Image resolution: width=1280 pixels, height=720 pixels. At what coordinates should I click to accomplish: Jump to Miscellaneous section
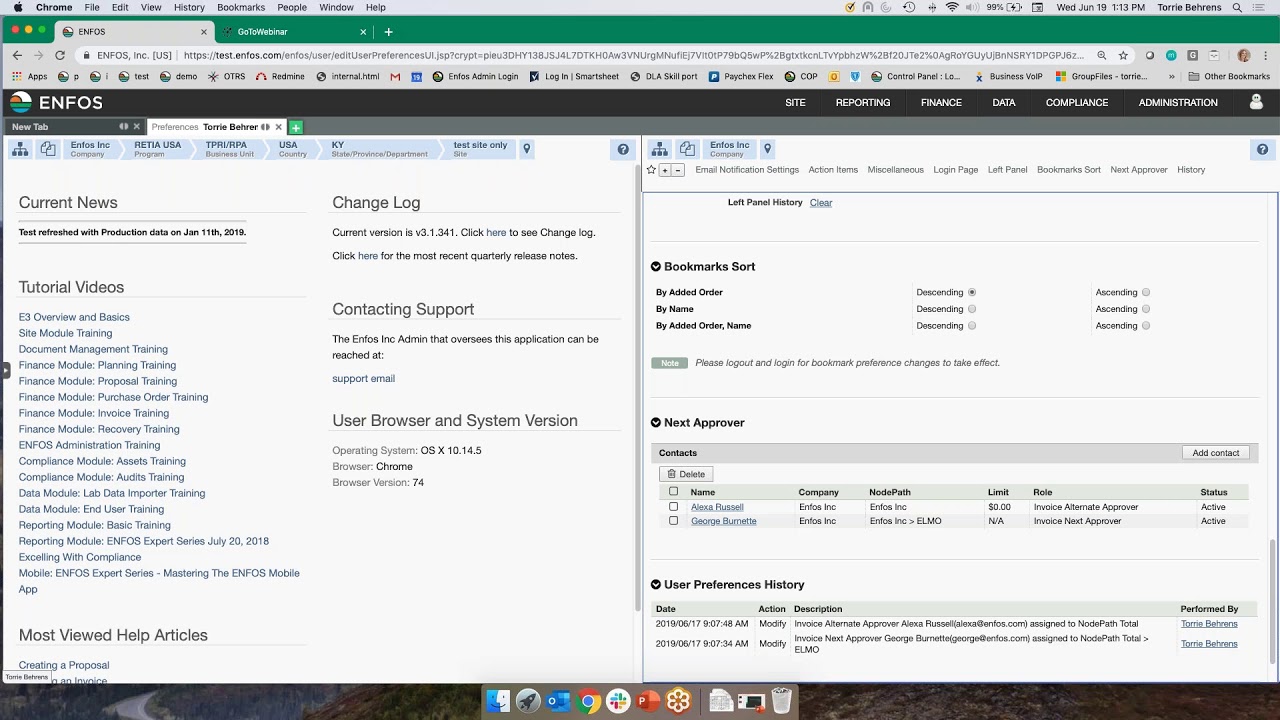[x=895, y=170]
